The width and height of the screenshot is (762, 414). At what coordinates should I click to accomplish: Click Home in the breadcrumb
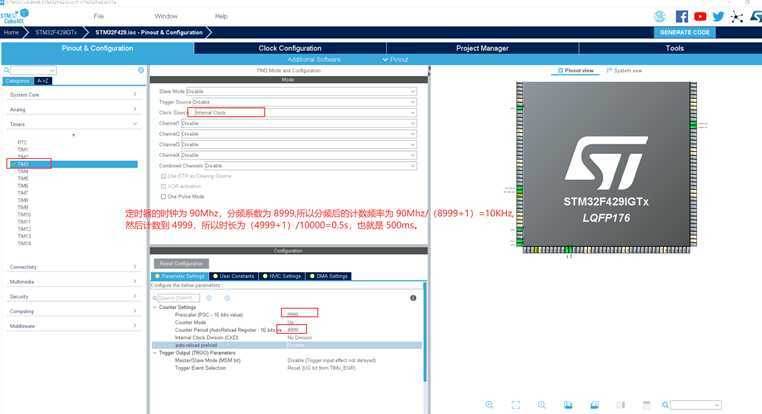(11, 33)
